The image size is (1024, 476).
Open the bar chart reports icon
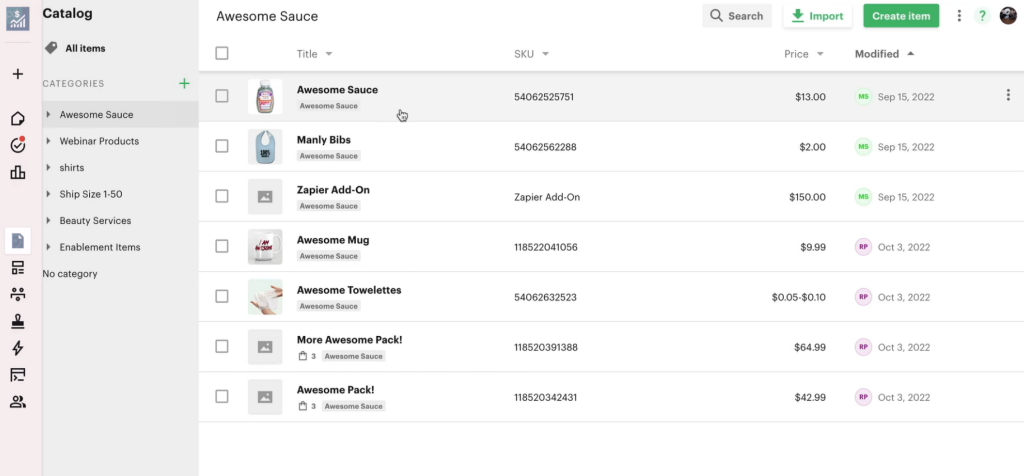pyautogui.click(x=17, y=172)
